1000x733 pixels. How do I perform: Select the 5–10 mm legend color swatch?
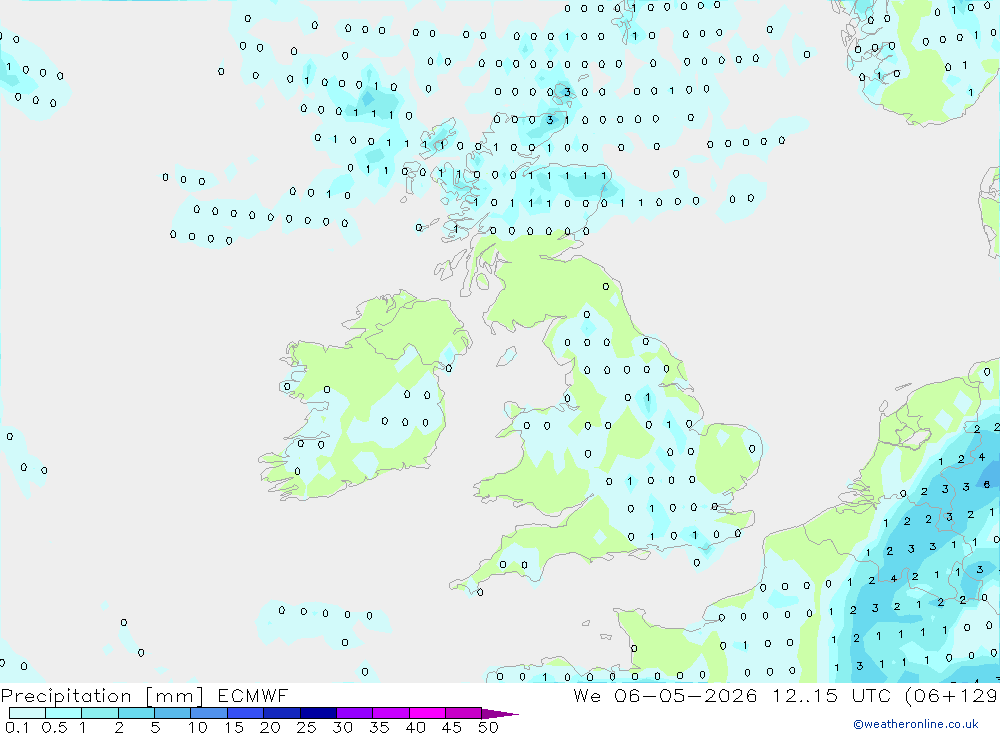(173, 713)
